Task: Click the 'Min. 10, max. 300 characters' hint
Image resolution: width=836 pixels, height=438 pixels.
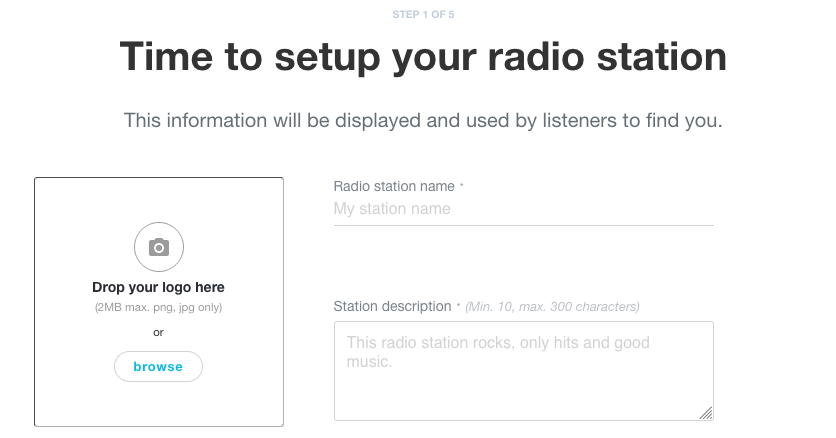Action: [x=552, y=307]
